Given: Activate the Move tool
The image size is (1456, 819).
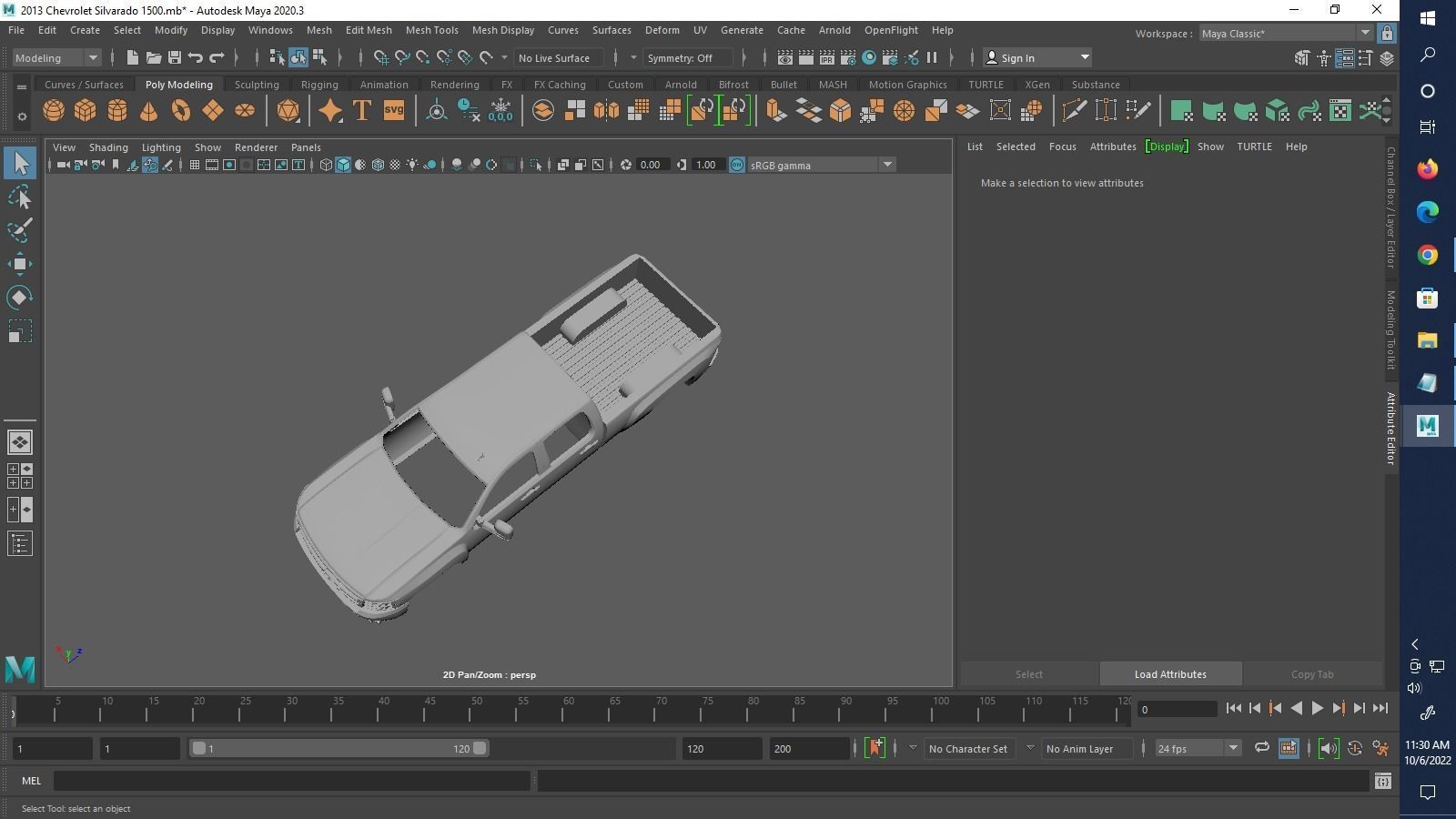Looking at the screenshot, I should pos(20,264).
